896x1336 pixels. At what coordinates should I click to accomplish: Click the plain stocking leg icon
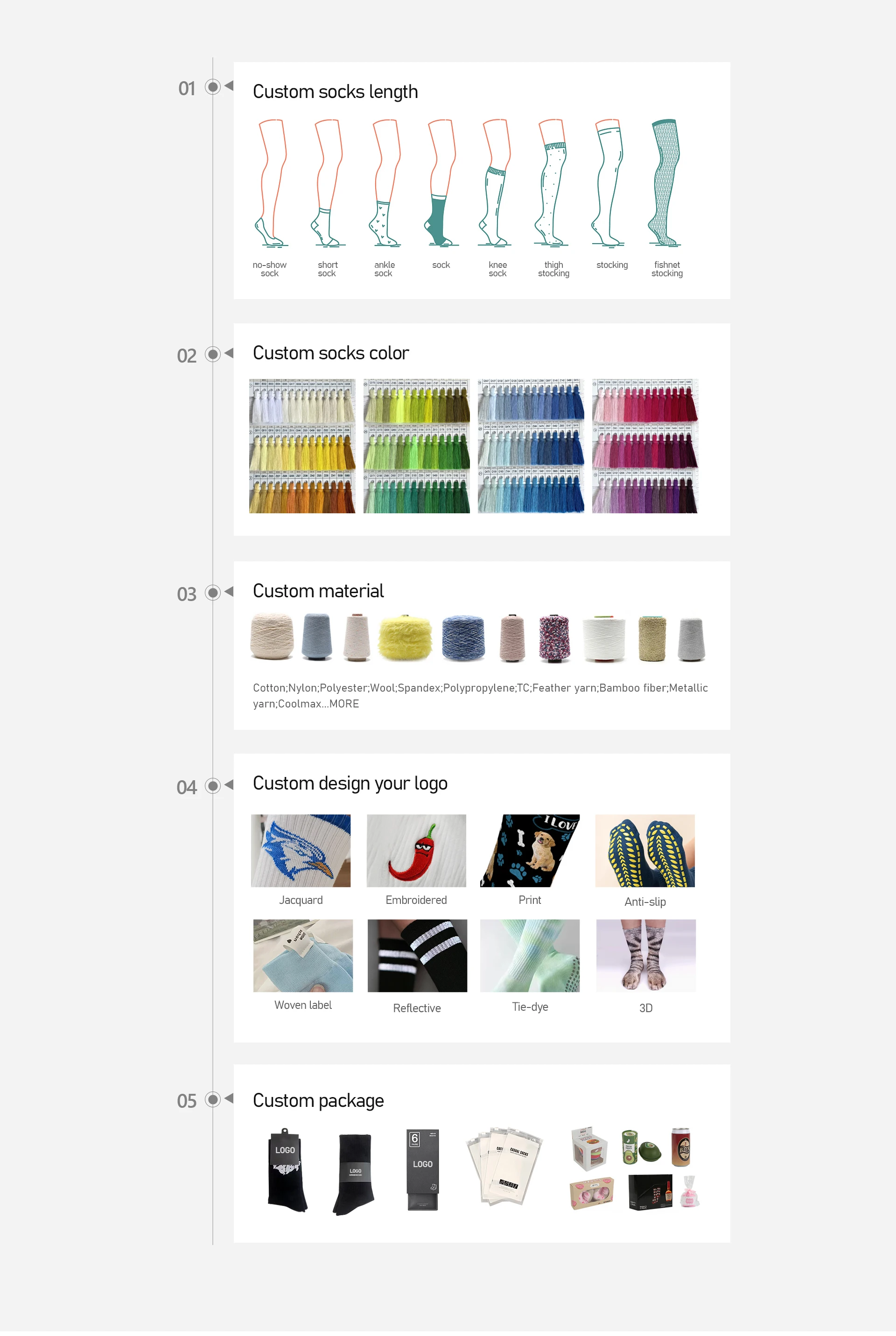(608, 183)
